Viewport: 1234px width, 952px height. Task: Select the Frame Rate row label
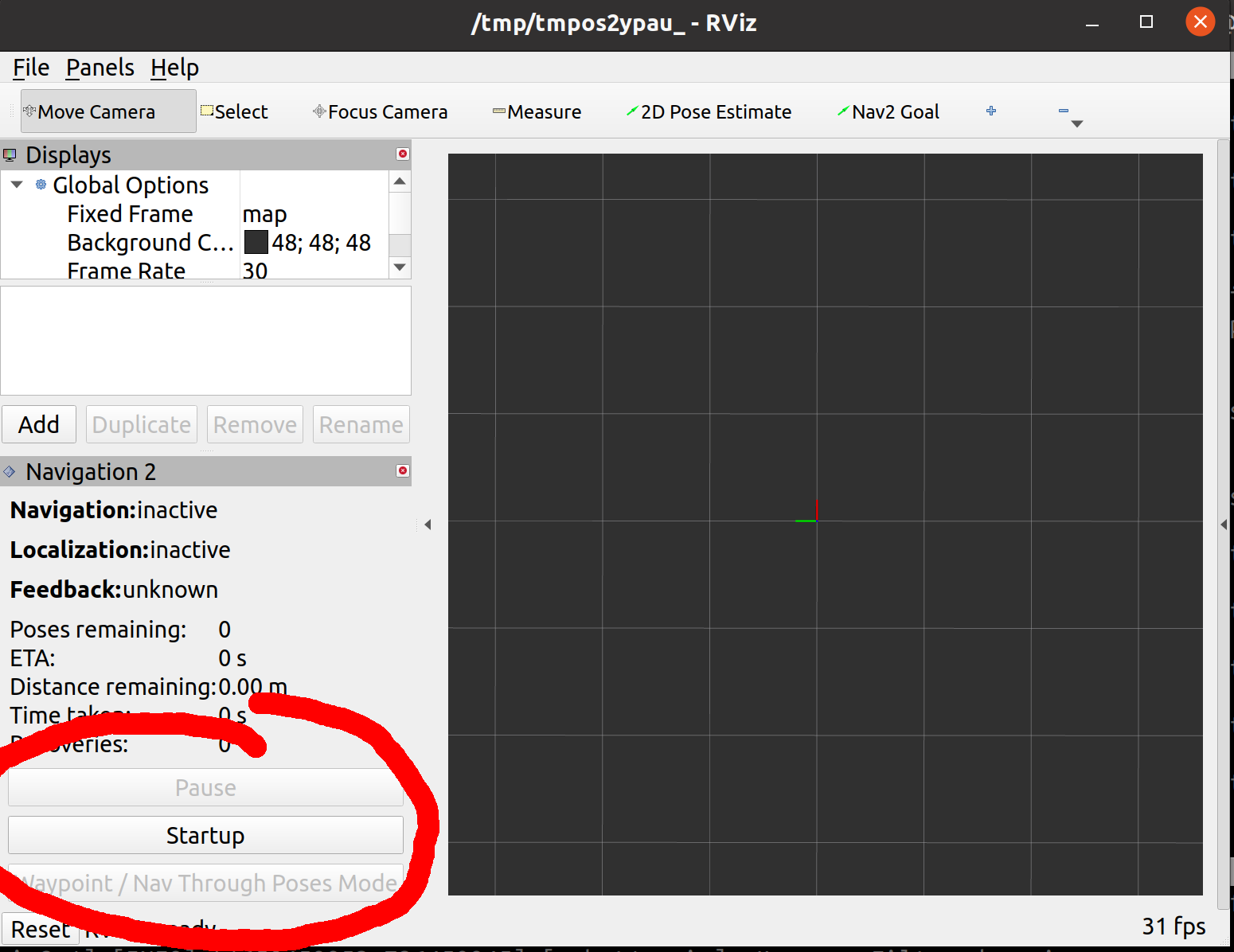click(x=126, y=271)
